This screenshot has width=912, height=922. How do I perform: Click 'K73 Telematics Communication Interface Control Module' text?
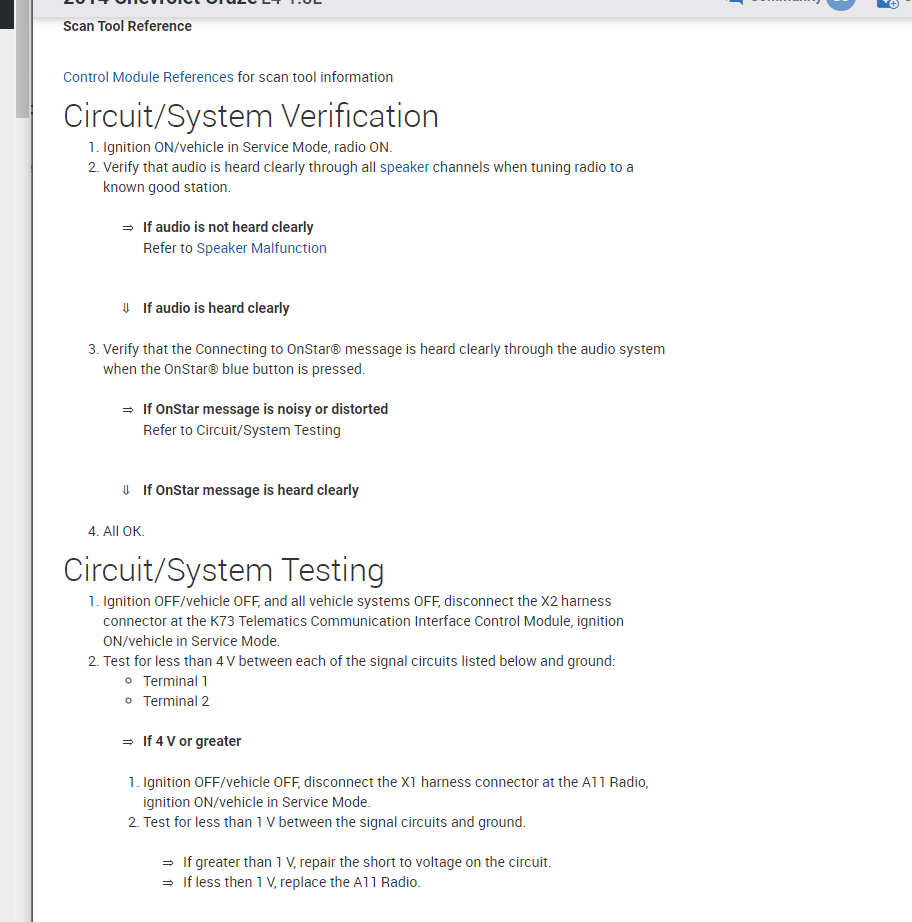pos(390,621)
